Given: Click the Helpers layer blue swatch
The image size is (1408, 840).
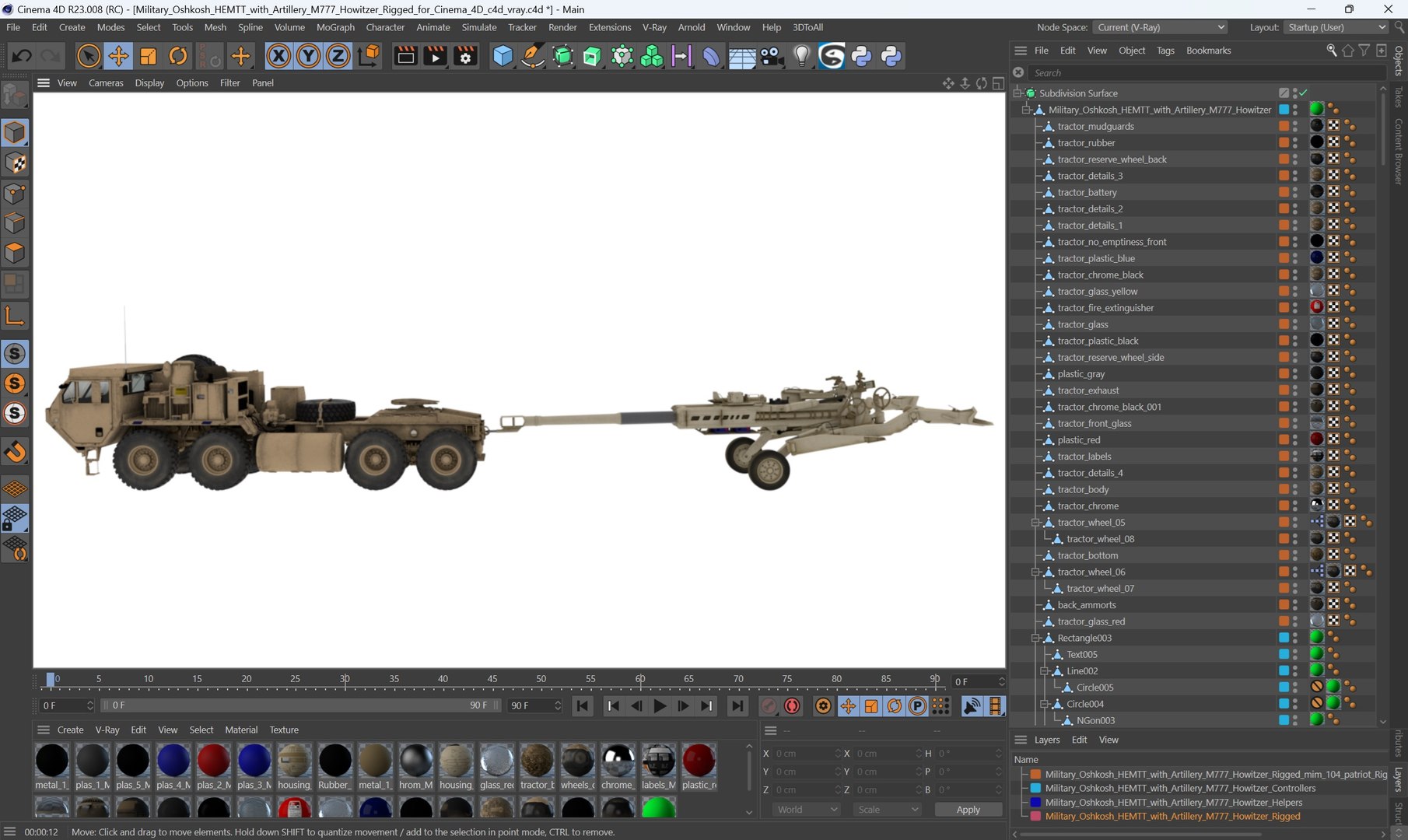Looking at the screenshot, I should click(x=1035, y=803).
